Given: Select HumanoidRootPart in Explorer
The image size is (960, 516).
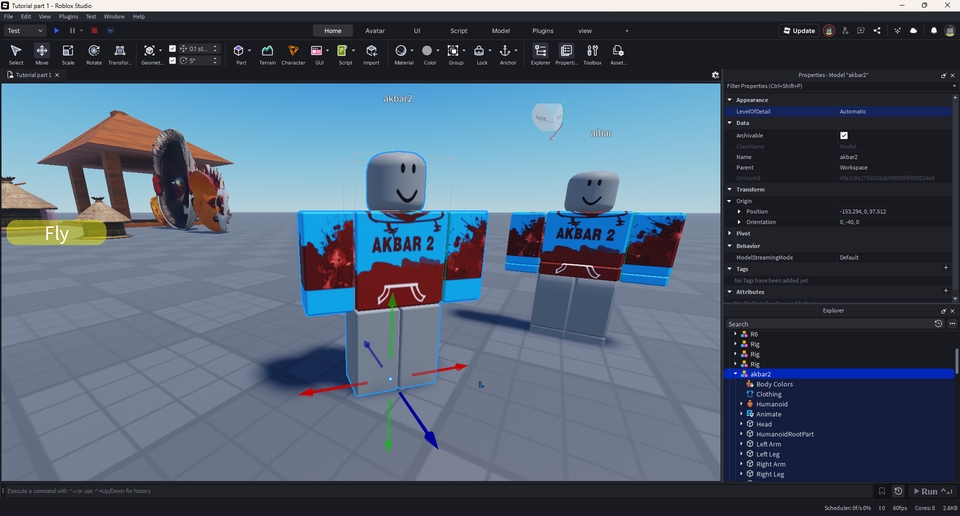Looking at the screenshot, I should coord(785,434).
